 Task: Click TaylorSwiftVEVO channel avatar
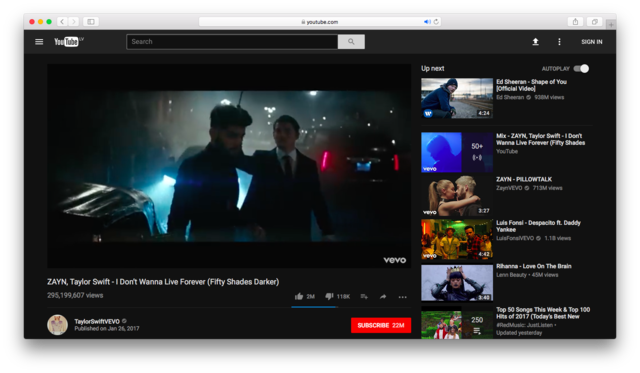coord(57,325)
